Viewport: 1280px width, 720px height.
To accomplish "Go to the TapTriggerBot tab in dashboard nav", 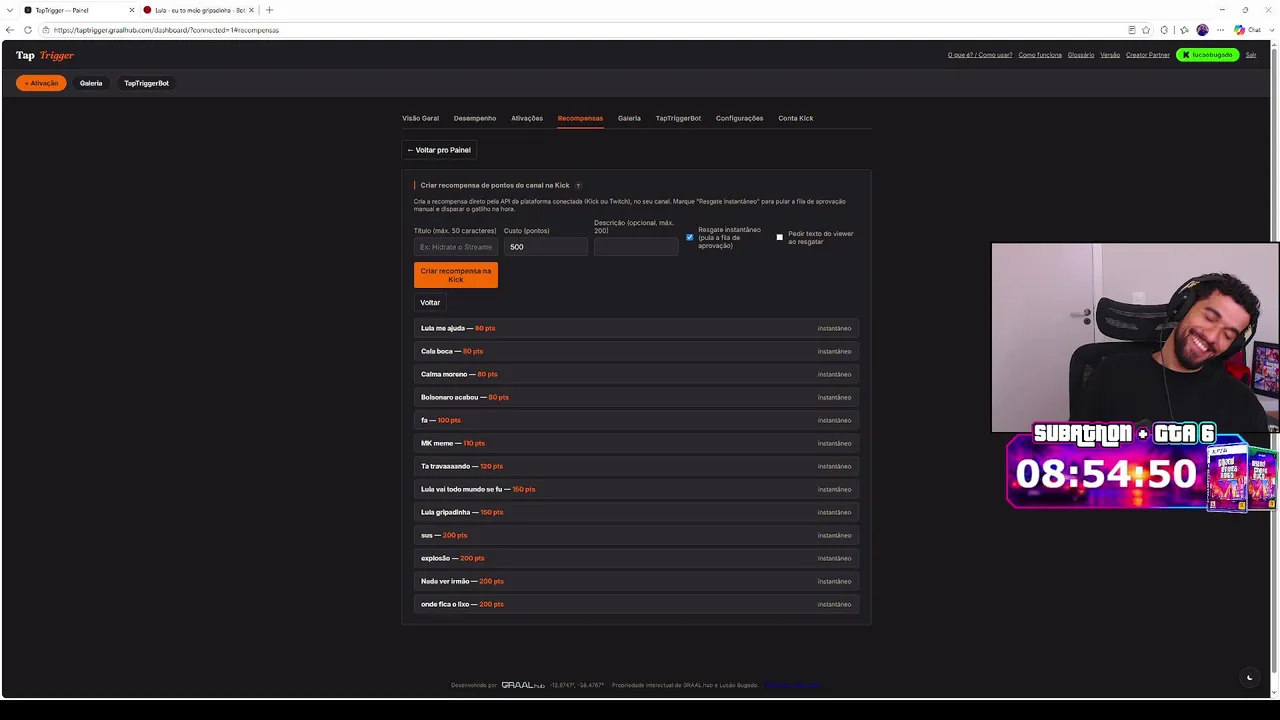I will [678, 118].
